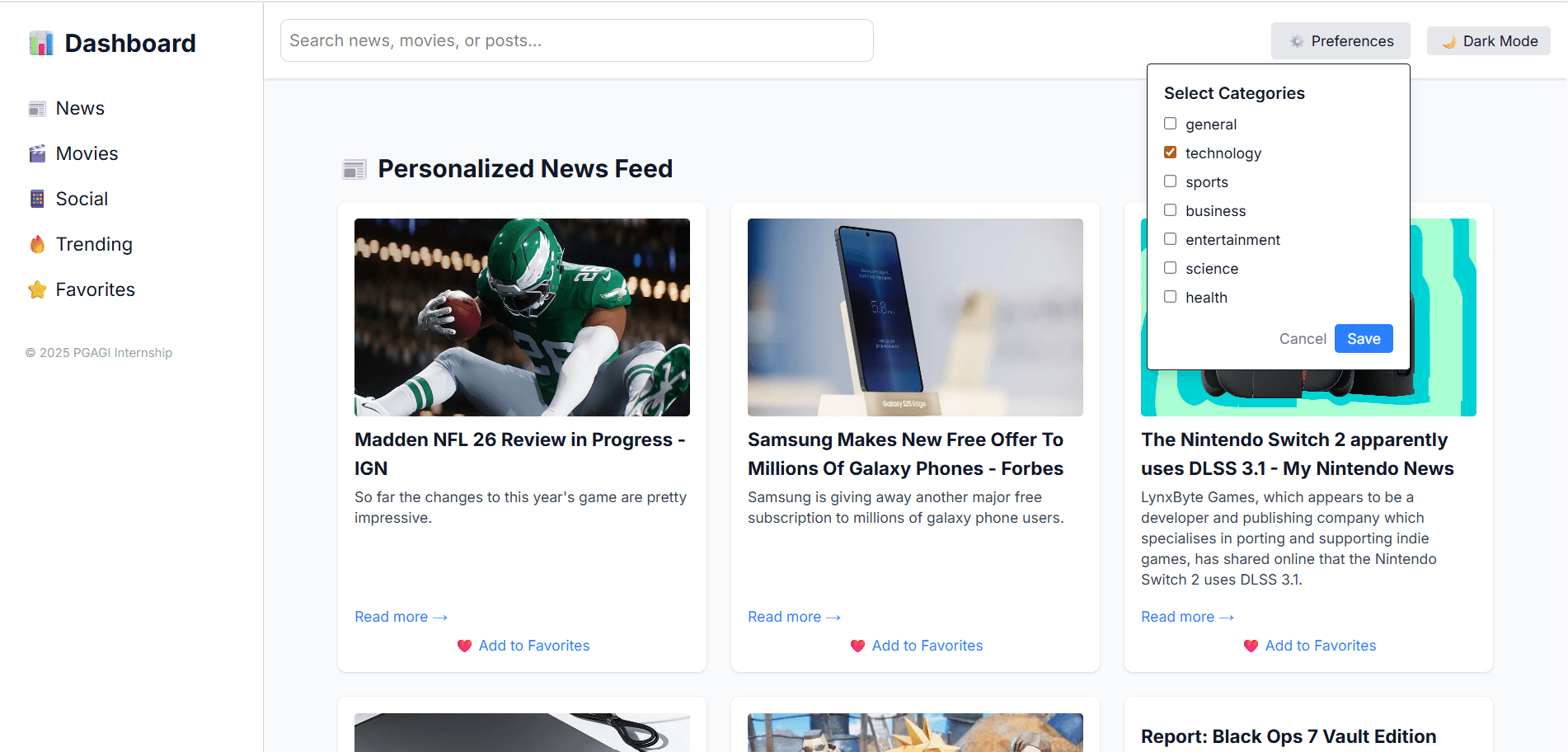This screenshot has height=752, width=1568.
Task: Click the flame icon beside Trending
Action: point(37,245)
